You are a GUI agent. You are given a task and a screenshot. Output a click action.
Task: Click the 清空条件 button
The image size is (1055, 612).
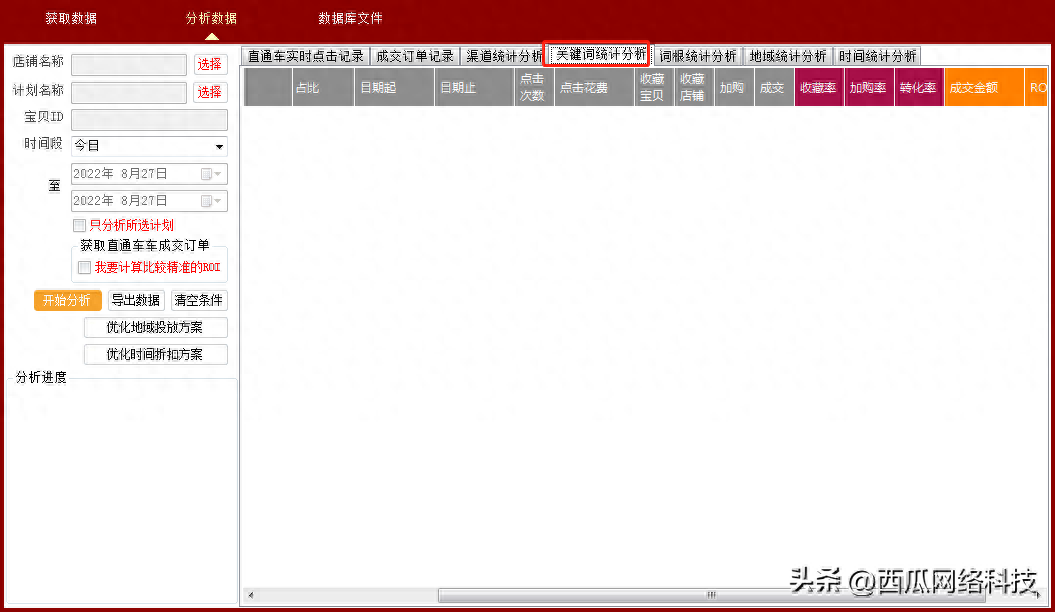click(x=199, y=301)
